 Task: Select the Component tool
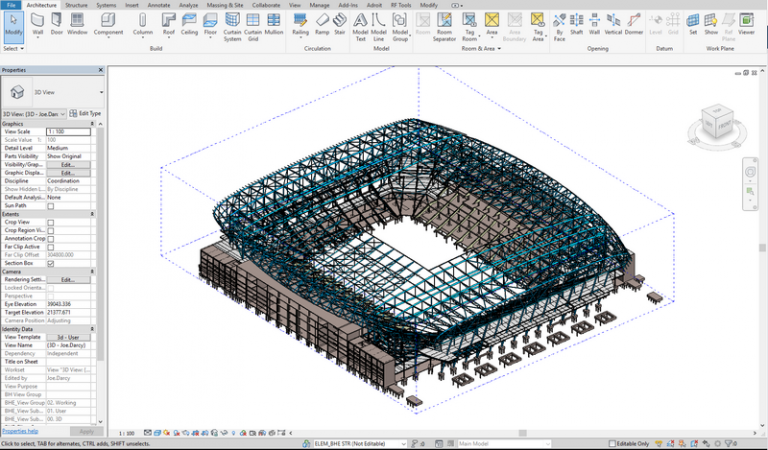pos(108,24)
